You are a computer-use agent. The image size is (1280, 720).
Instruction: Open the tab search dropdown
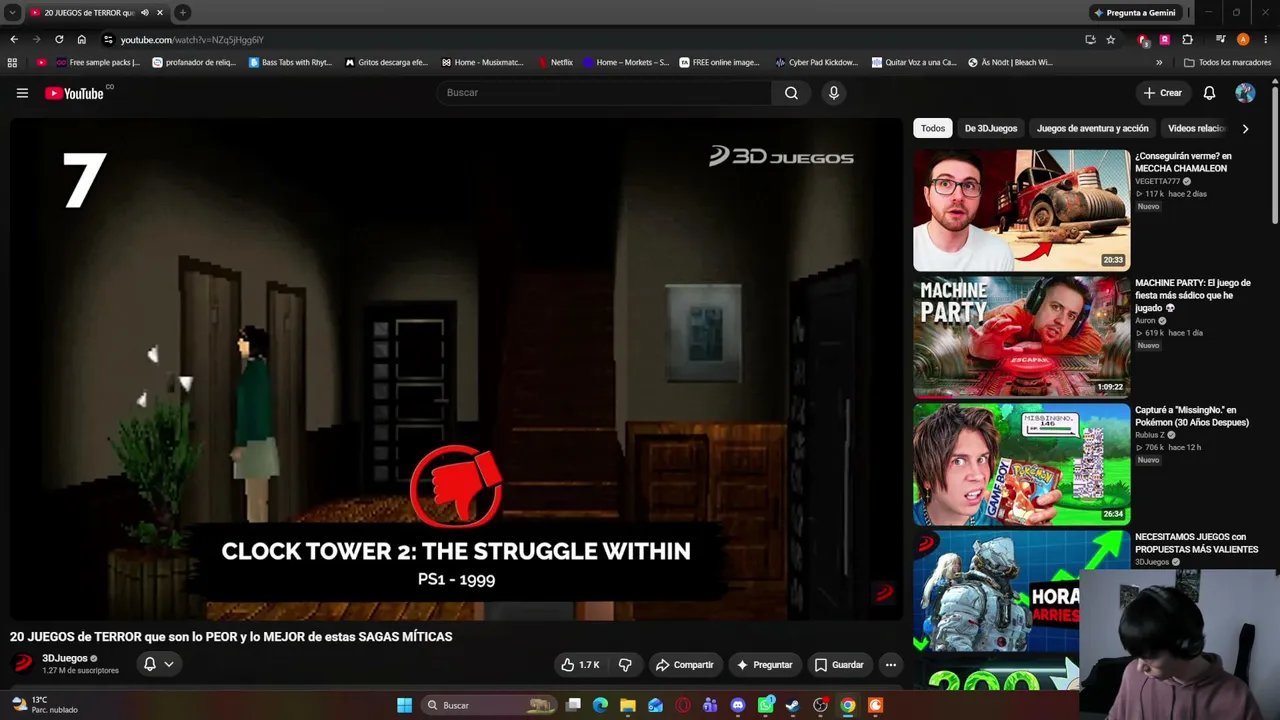(x=12, y=13)
